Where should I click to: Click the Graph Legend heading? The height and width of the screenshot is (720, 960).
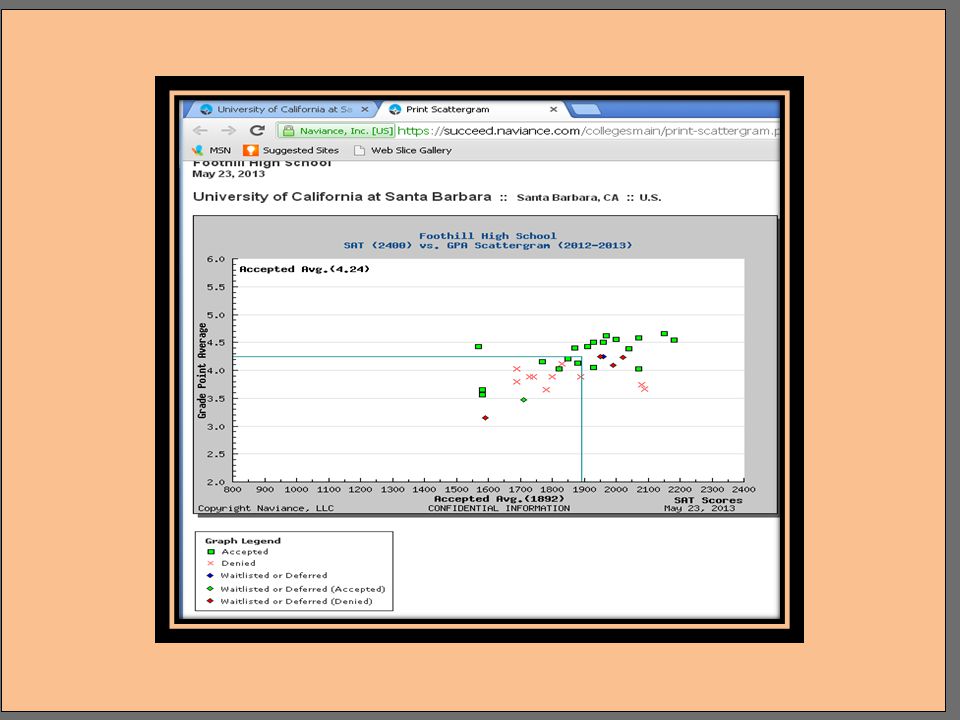pyautogui.click(x=242, y=541)
